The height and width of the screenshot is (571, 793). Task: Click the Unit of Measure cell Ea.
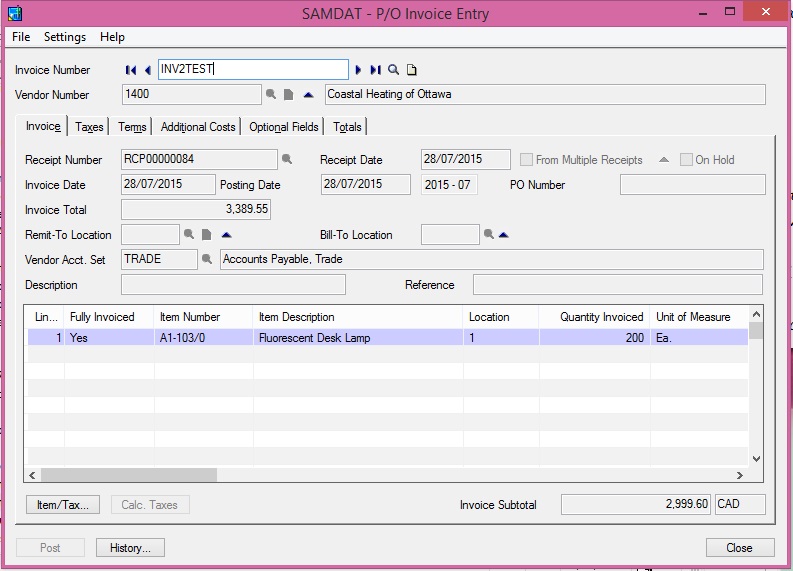pyautogui.click(x=699, y=338)
